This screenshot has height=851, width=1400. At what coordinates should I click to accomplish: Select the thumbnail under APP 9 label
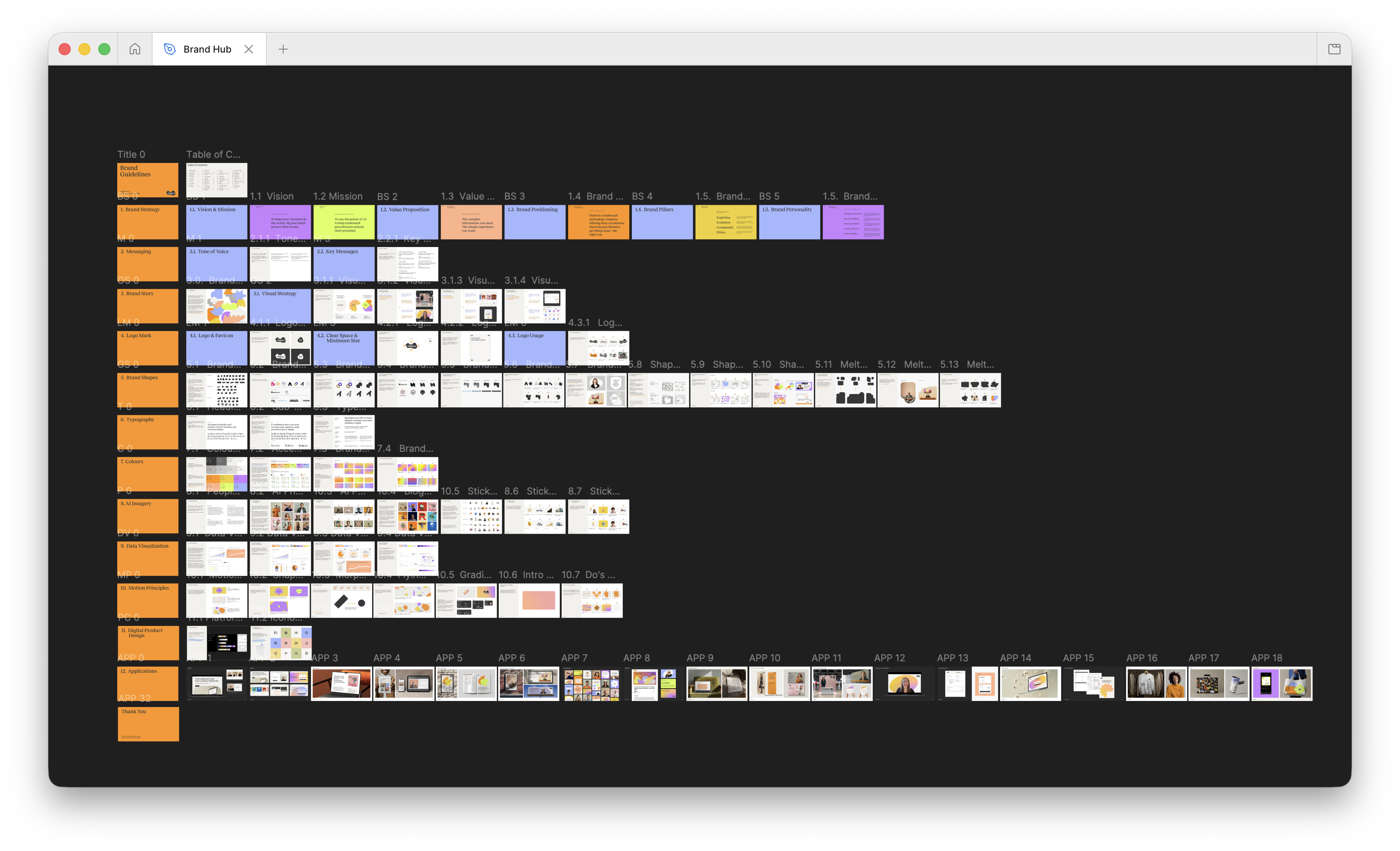click(716, 683)
